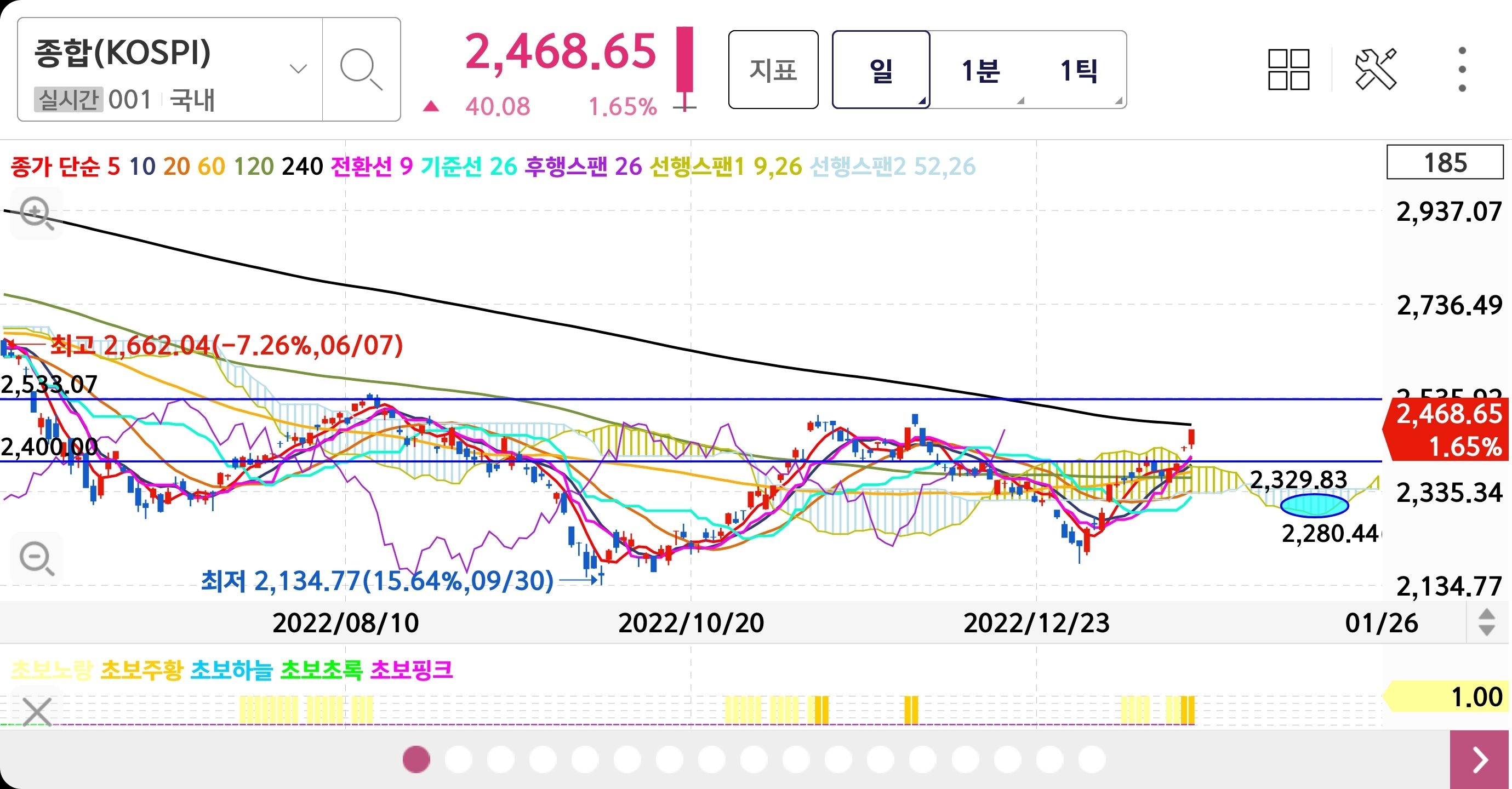Select the 일 daily chart tab

coord(881,71)
